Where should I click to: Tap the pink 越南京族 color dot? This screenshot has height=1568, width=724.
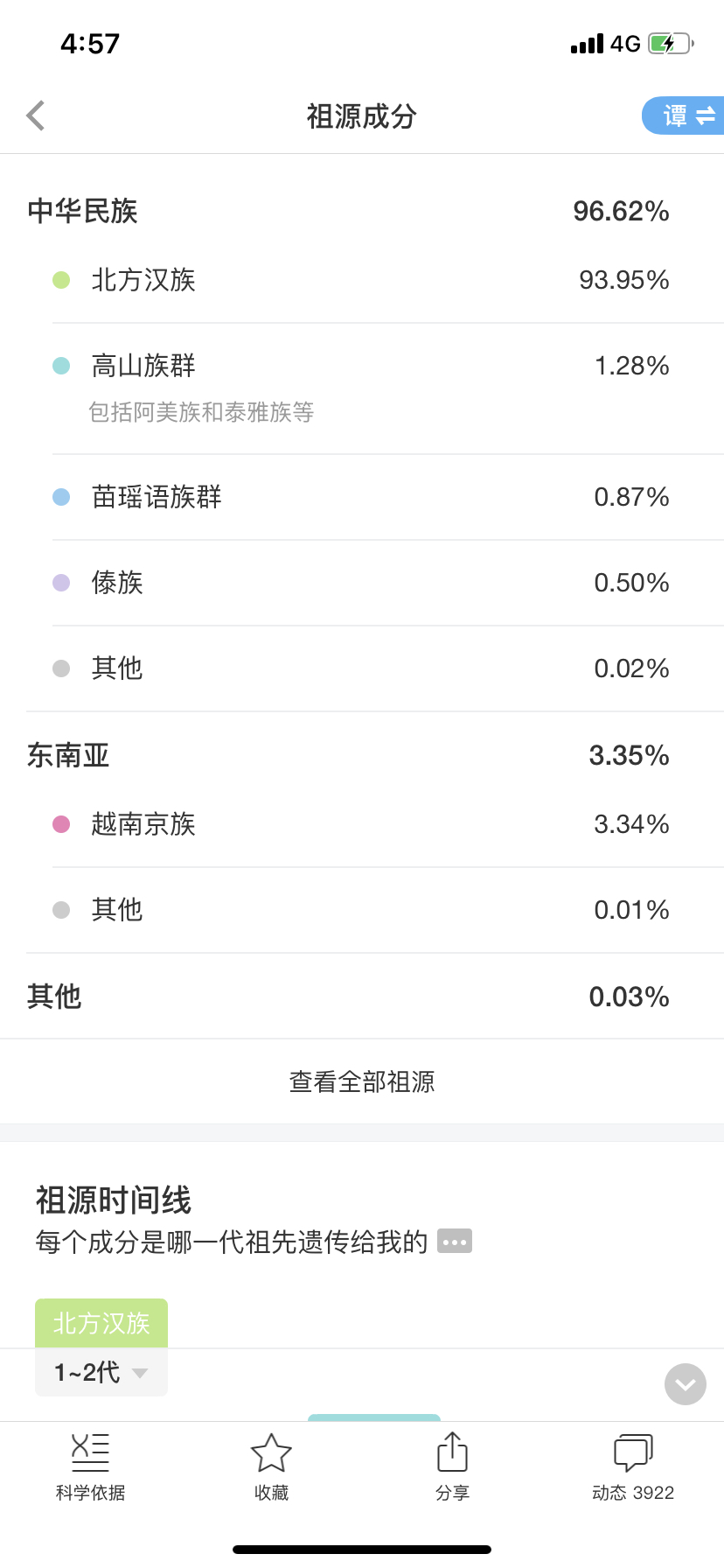click(x=61, y=824)
